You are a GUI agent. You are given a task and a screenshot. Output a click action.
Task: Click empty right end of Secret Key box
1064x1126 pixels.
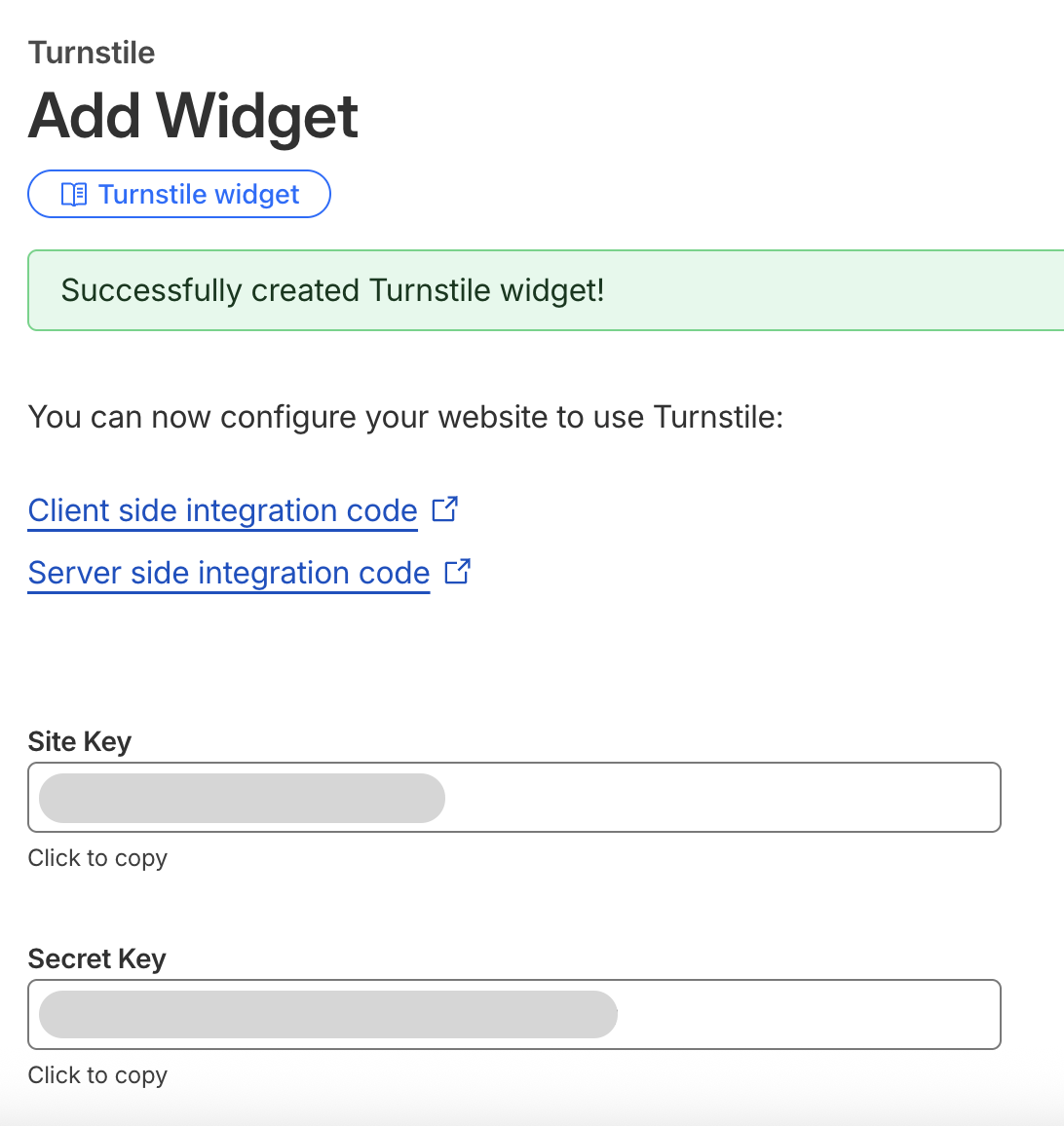[x=877, y=1014]
